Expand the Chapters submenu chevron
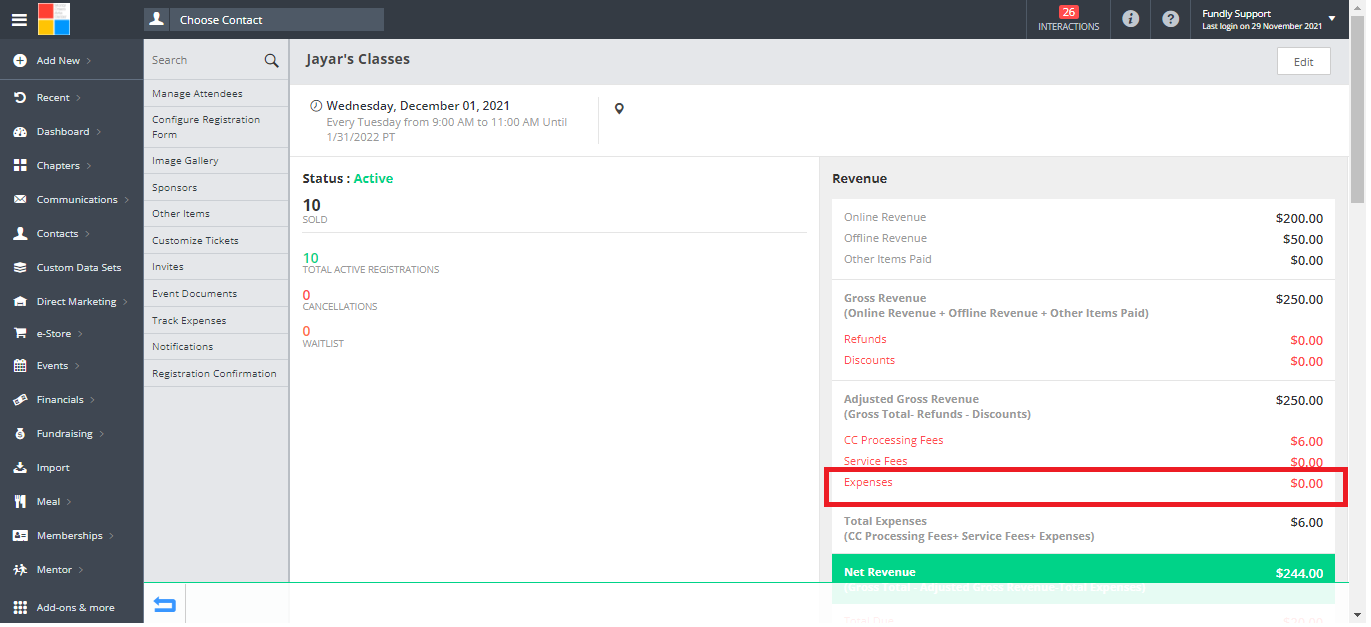Viewport: 1371px width, 627px height. click(88, 166)
